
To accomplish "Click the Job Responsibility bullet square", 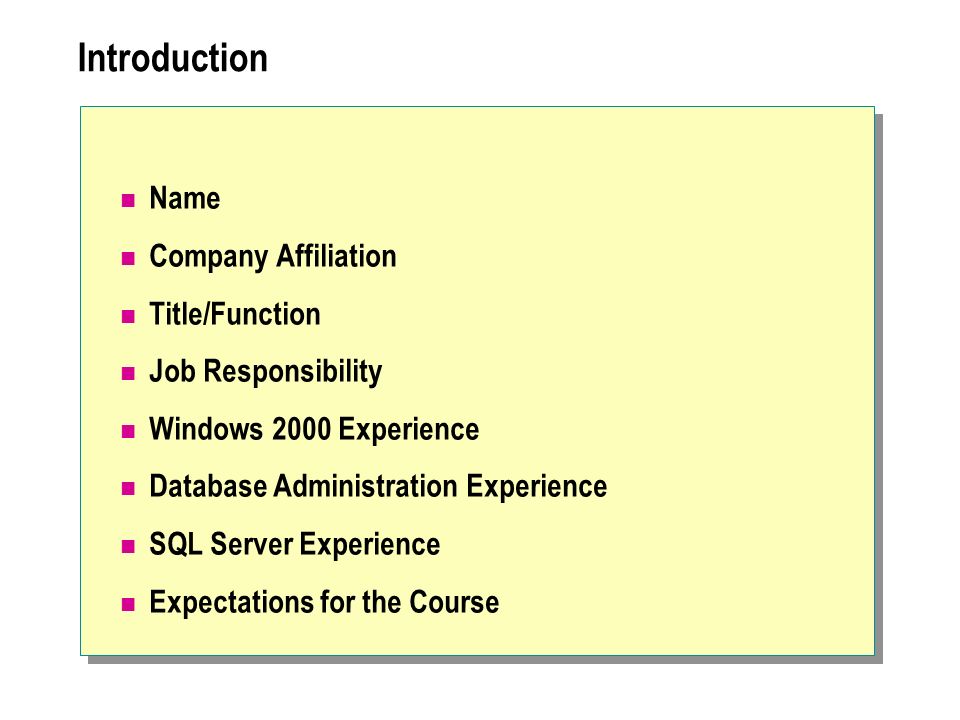I will pos(128,374).
